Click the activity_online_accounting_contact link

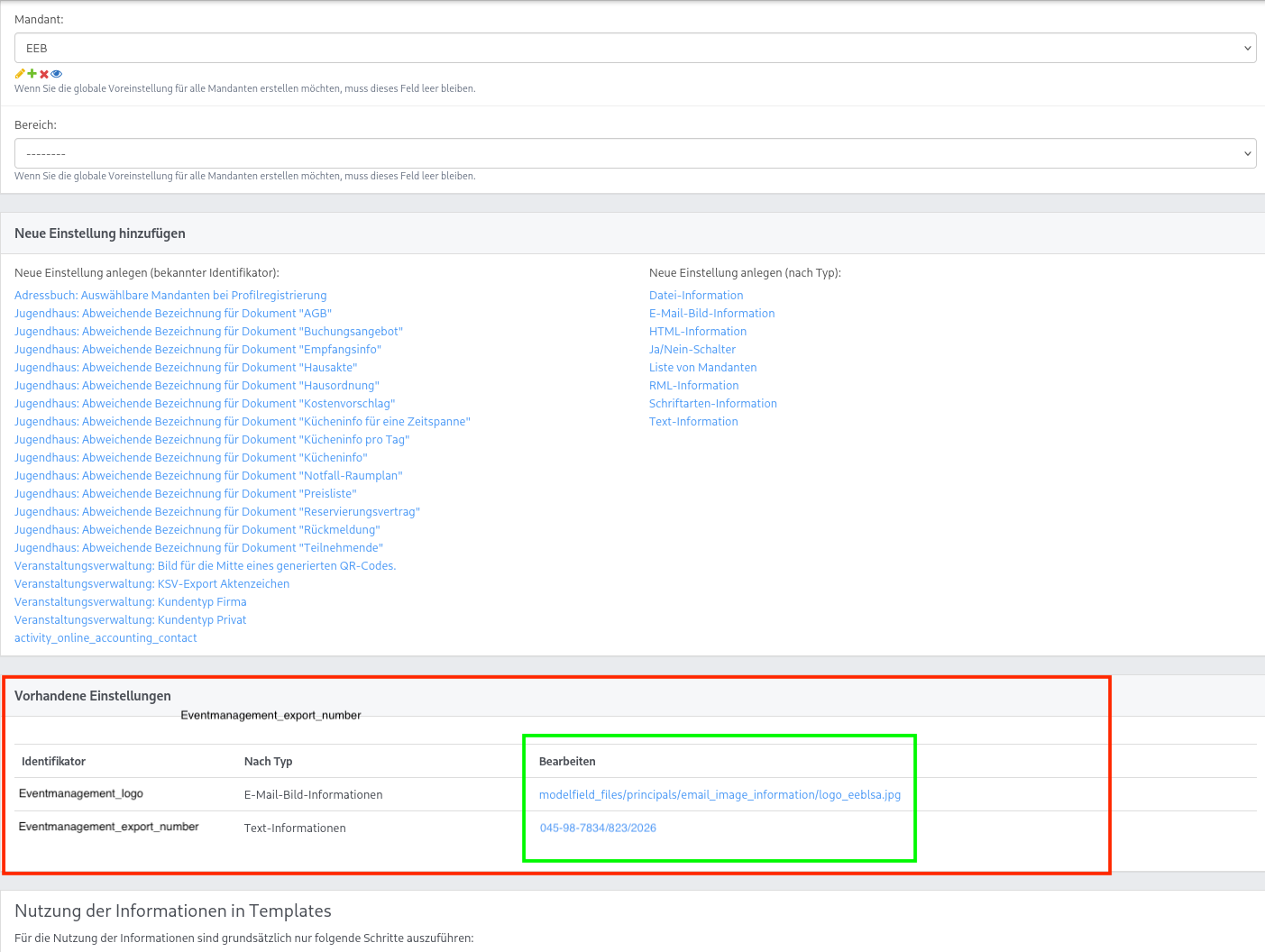(x=105, y=638)
